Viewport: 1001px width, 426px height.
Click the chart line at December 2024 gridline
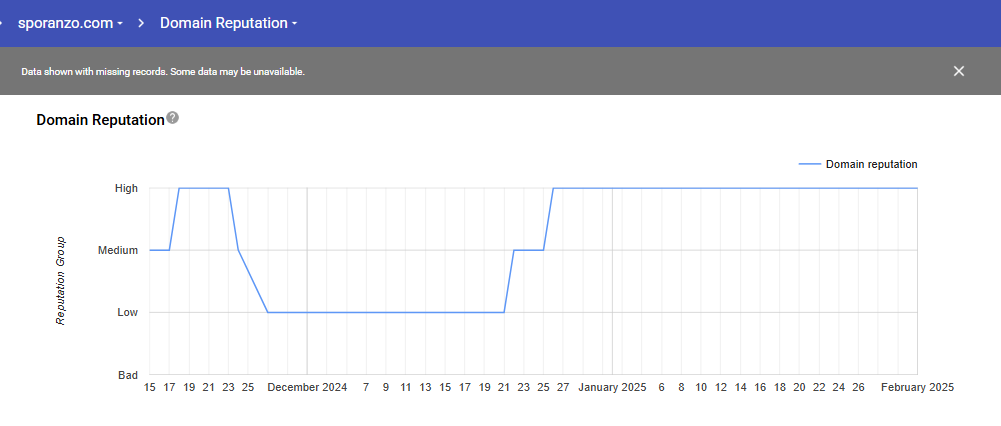(307, 312)
